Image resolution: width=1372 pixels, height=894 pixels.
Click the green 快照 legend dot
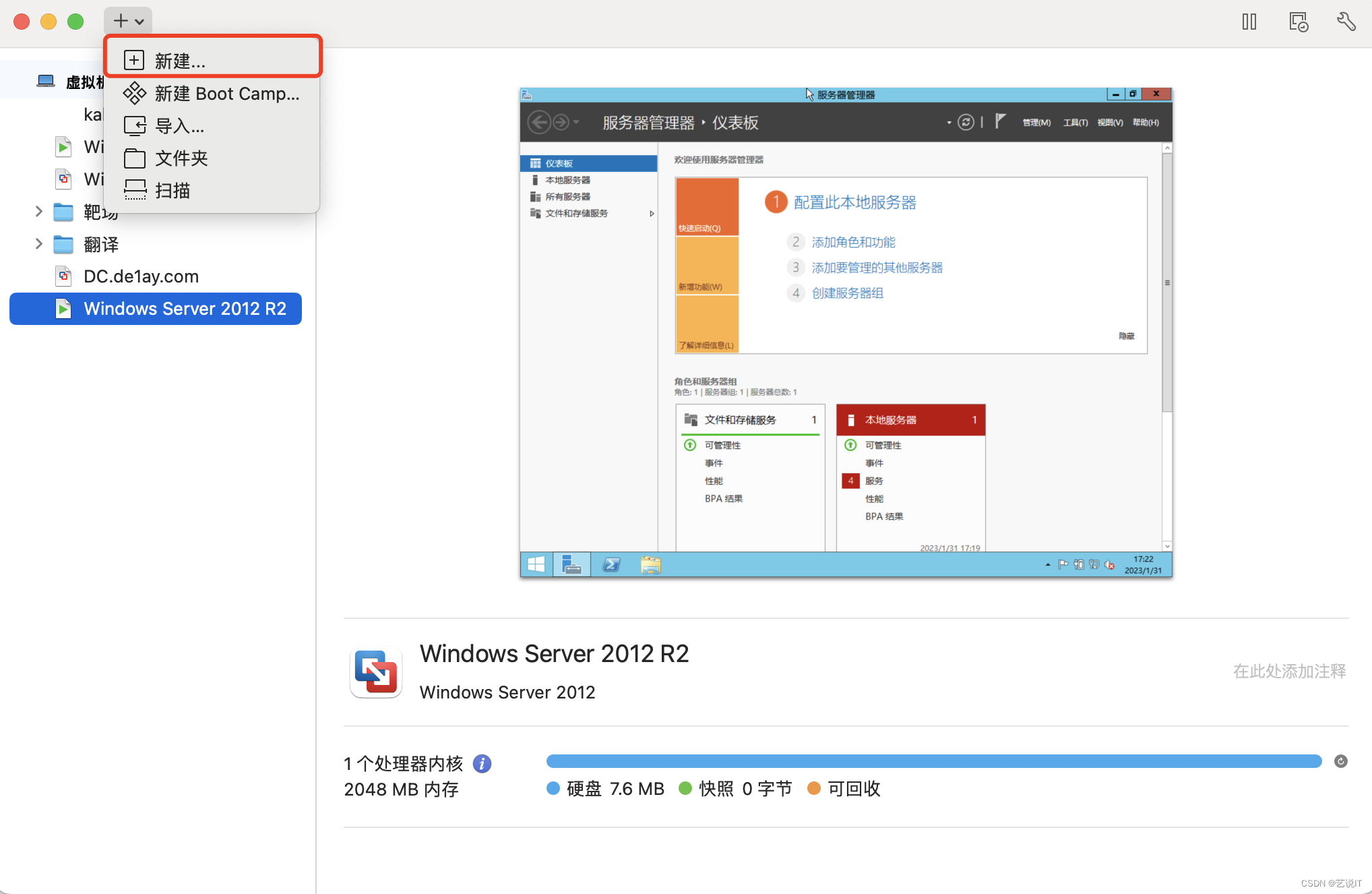coord(685,788)
